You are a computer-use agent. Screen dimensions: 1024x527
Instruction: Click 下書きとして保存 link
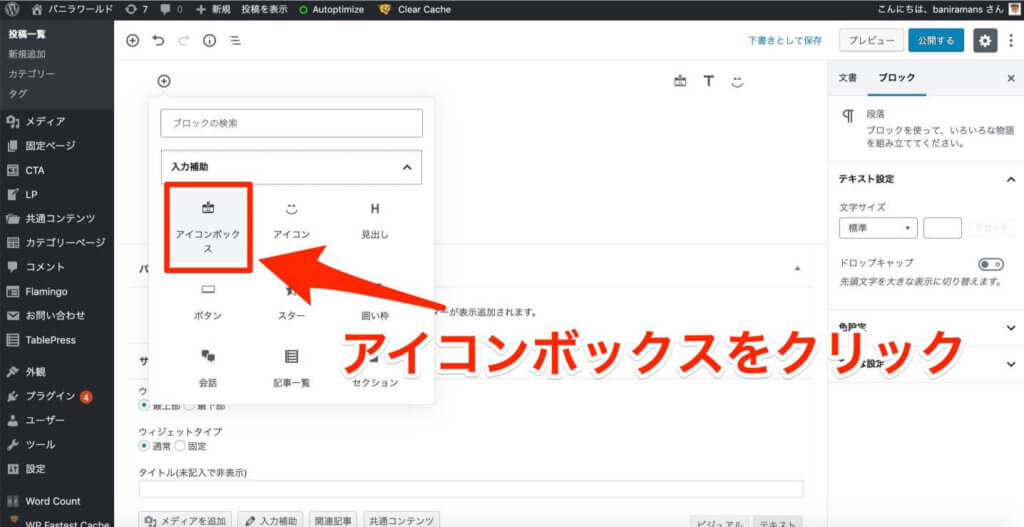(x=785, y=40)
